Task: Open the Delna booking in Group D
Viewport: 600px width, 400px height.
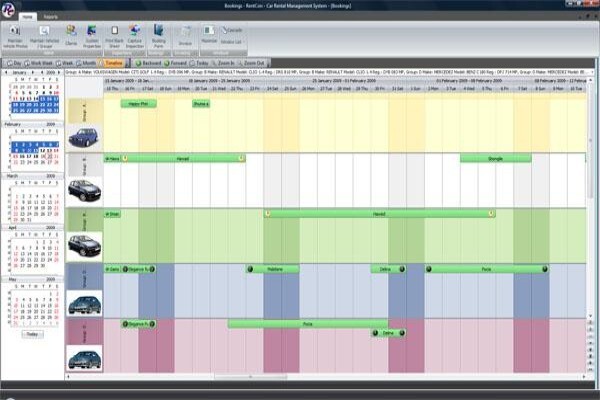Action: click(388, 269)
